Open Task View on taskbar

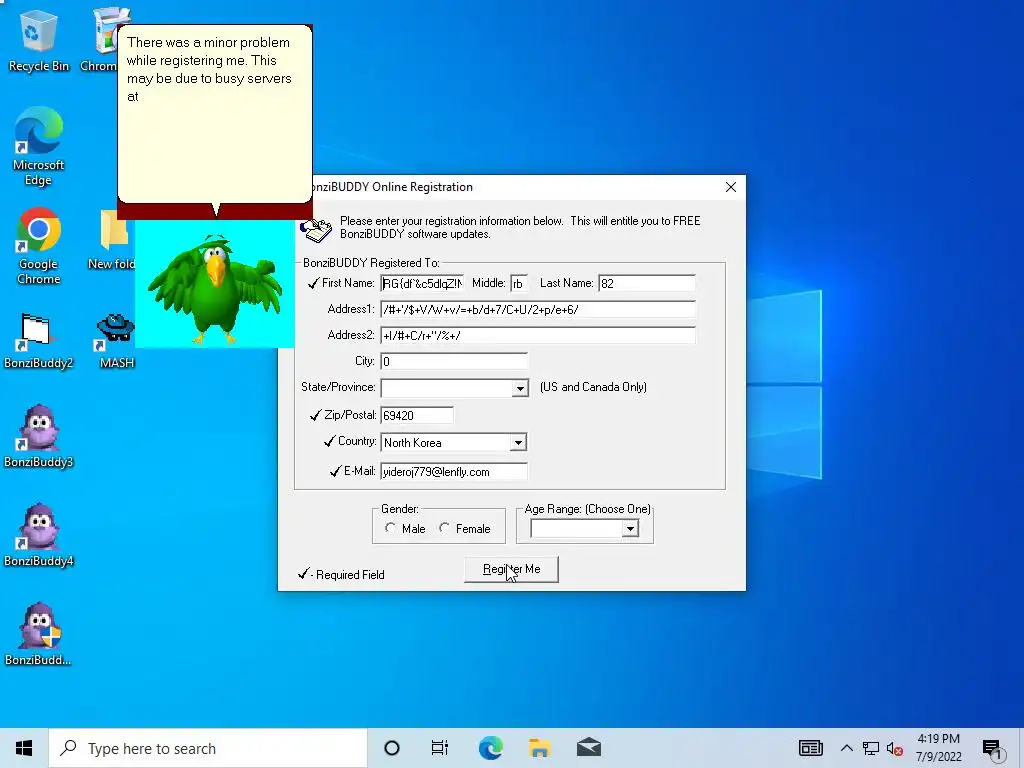[x=440, y=748]
